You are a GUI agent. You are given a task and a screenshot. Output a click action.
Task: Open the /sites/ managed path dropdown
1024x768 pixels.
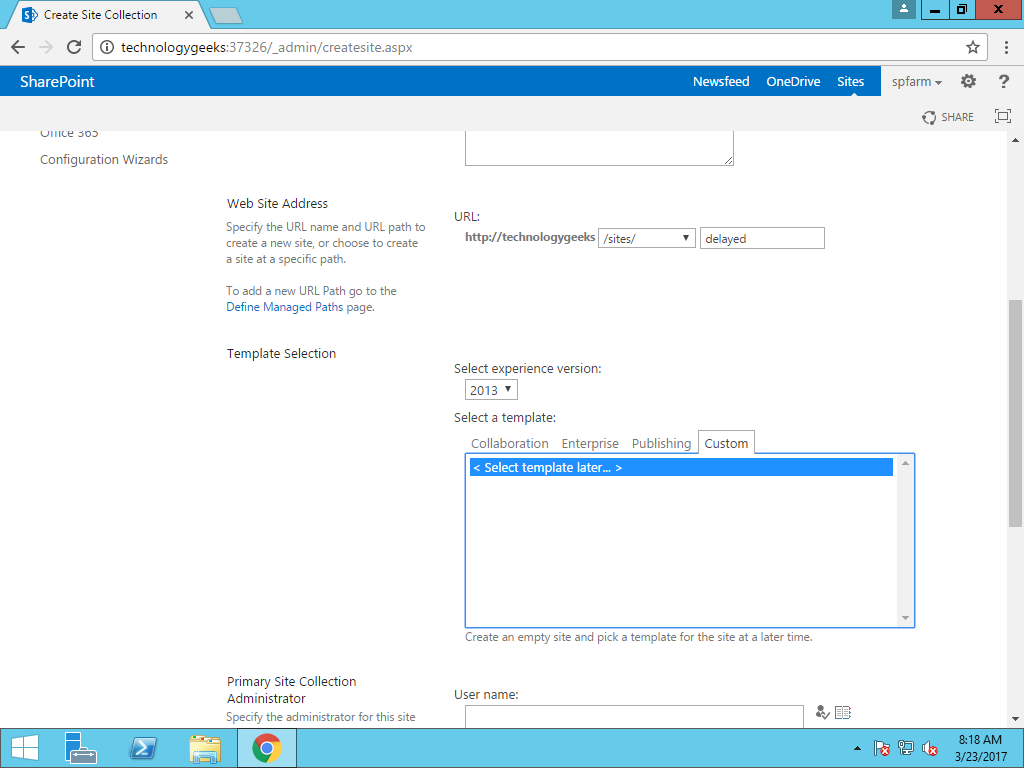pyautogui.click(x=647, y=238)
